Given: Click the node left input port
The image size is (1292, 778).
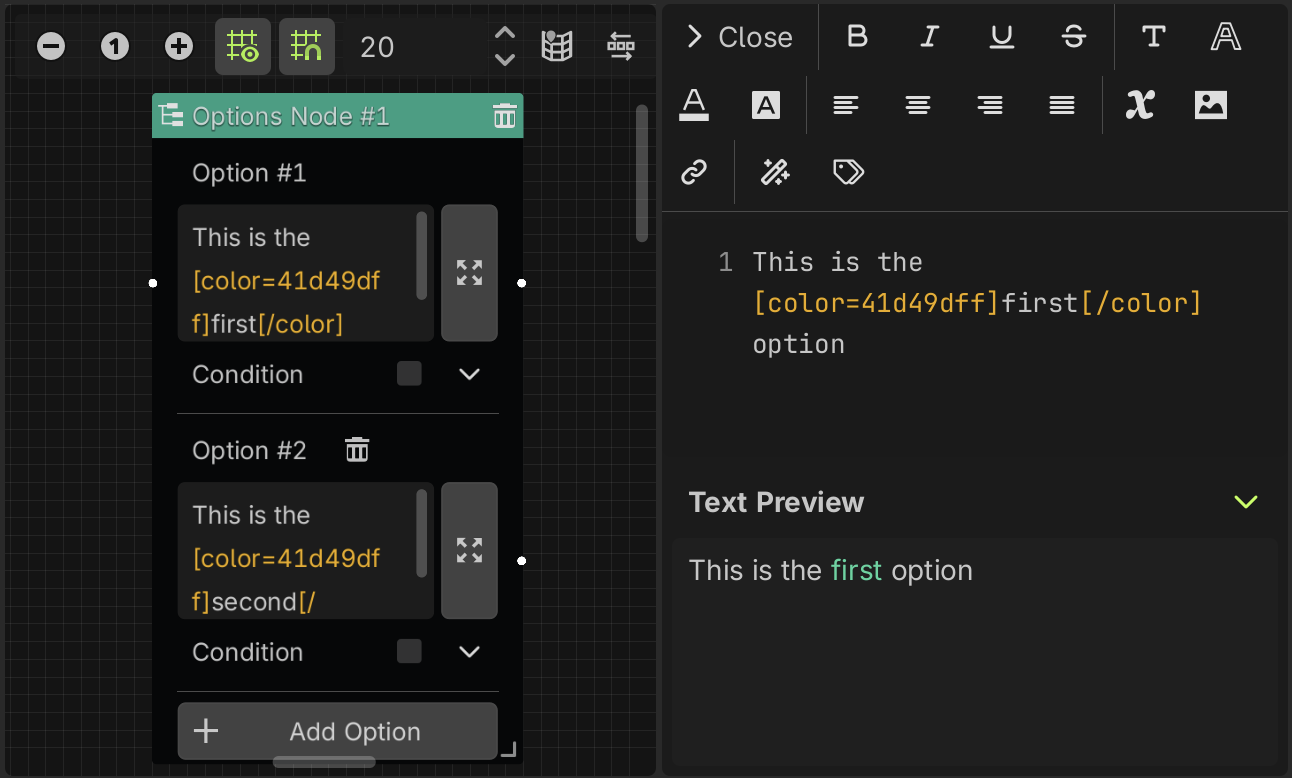Looking at the screenshot, I should point(153,283).
